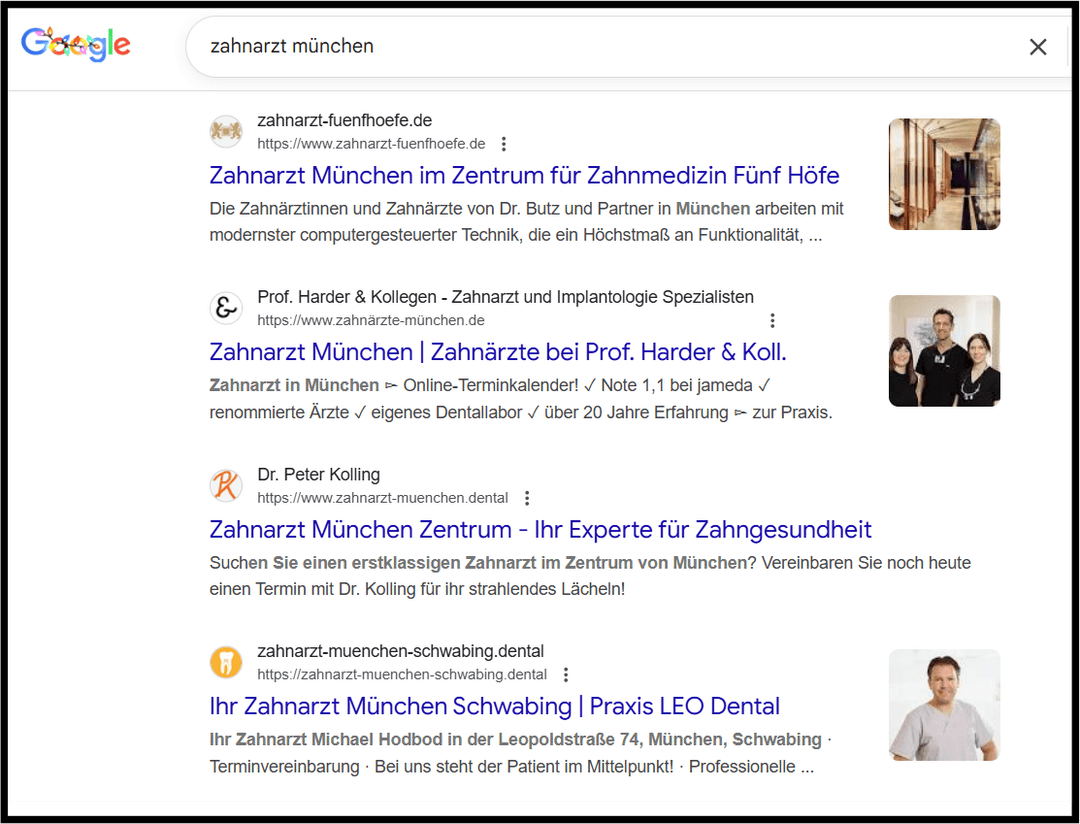The image size is (1080, 824).
Task: Click the hallway thumbnail of the Fünf Höfe result
Action: coord(944,174)
